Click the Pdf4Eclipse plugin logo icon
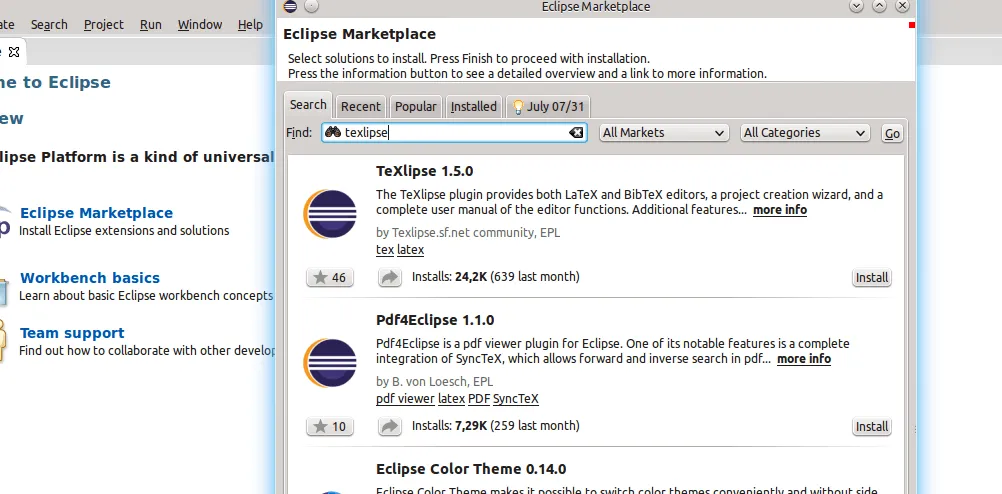1002x494 pixels. pos(330,364)
